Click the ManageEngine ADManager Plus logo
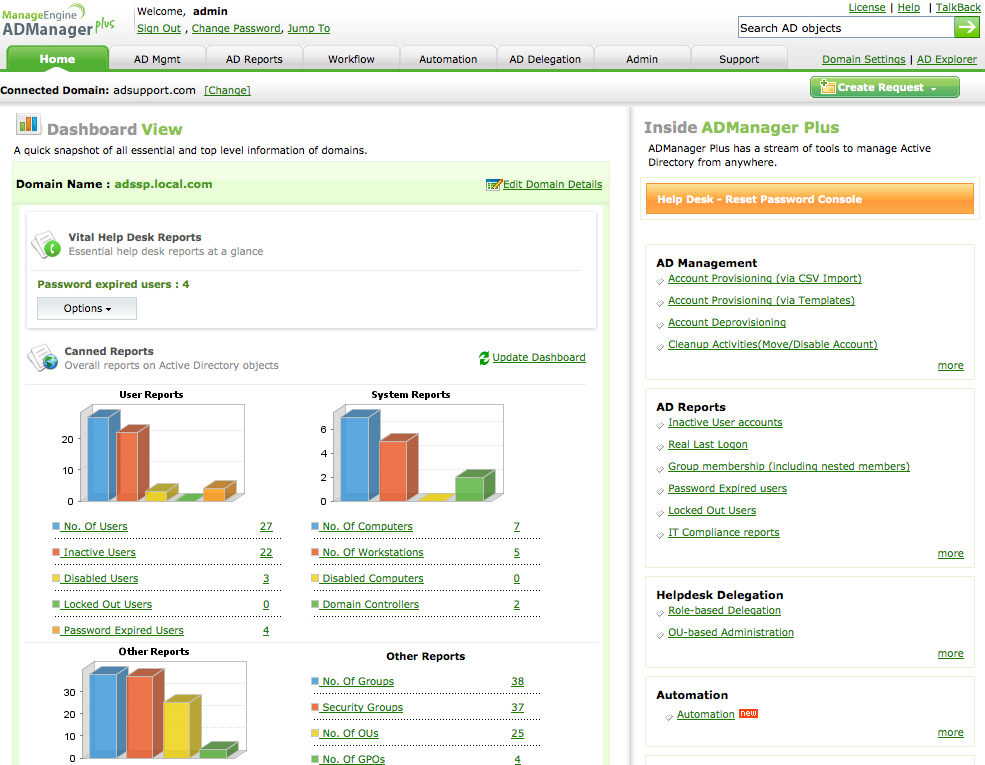Screen dimensions: 985x765 58,21
